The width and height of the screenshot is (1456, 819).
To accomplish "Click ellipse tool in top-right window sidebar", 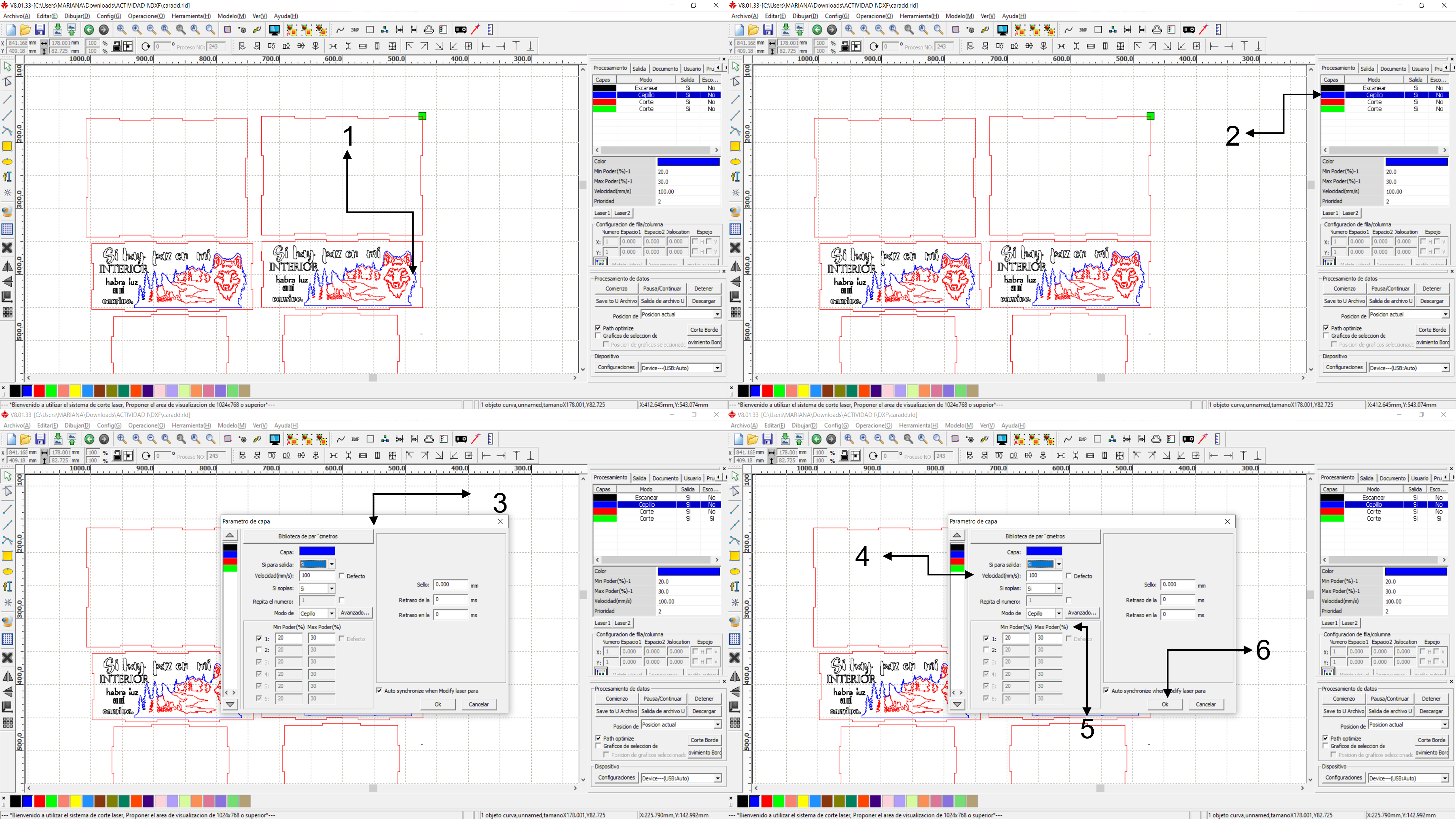I will tap(735, 162).
